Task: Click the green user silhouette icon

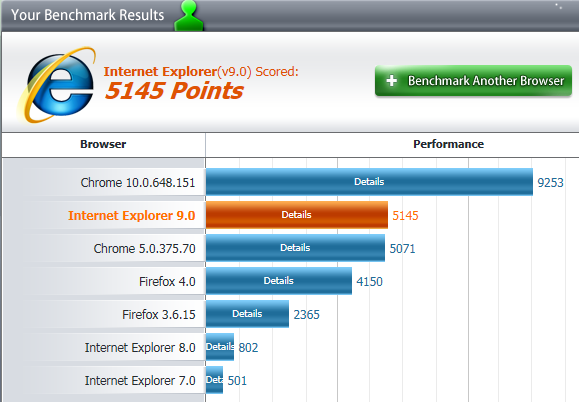Action: (189, 16)
